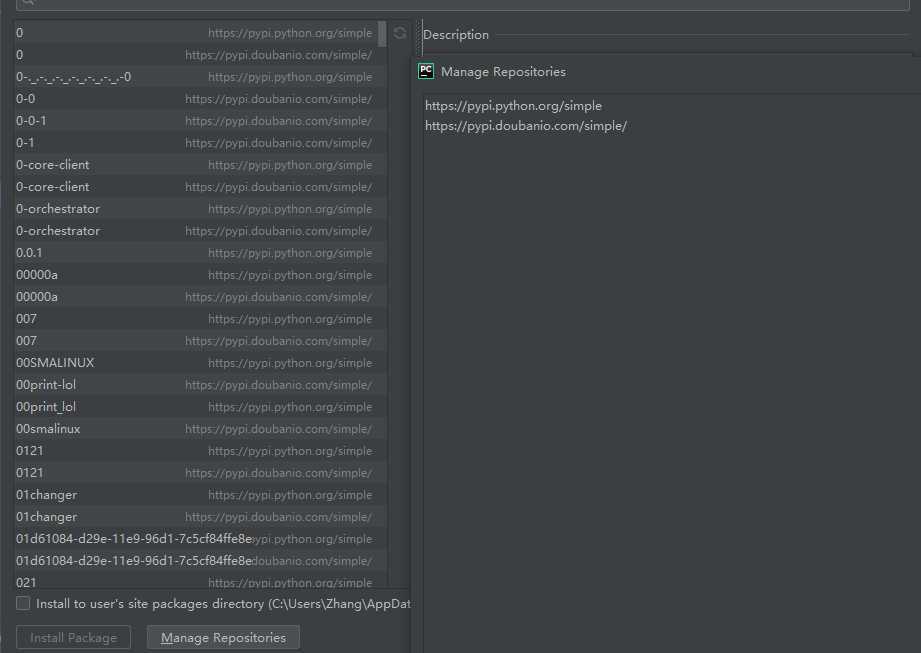Viewport: 921px width, 653px height.
Task: Select the lowercase 00smalinux package row
Action: pos(200,429)
